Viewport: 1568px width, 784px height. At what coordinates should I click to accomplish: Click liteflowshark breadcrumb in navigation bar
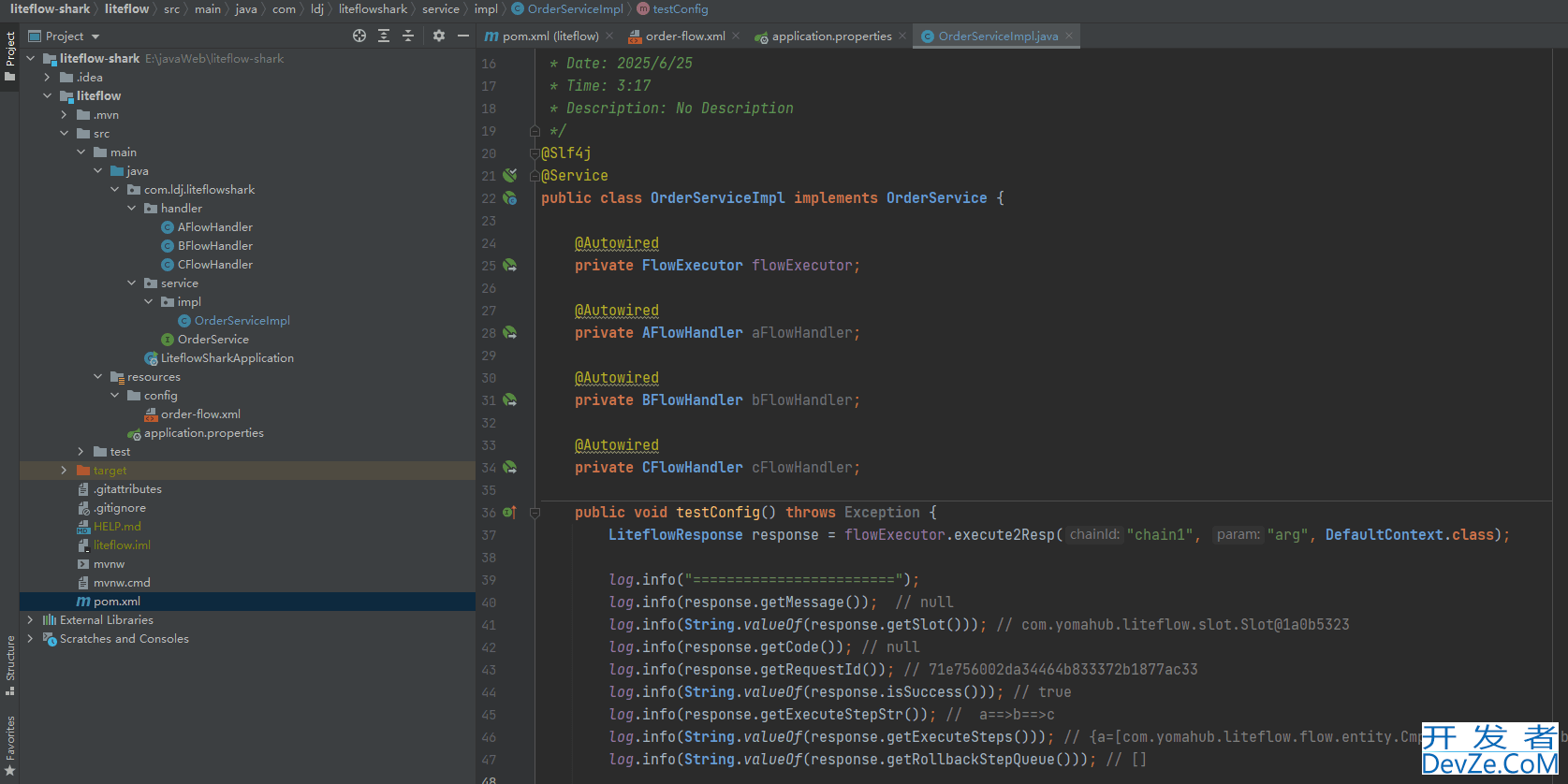coord(373,8)
